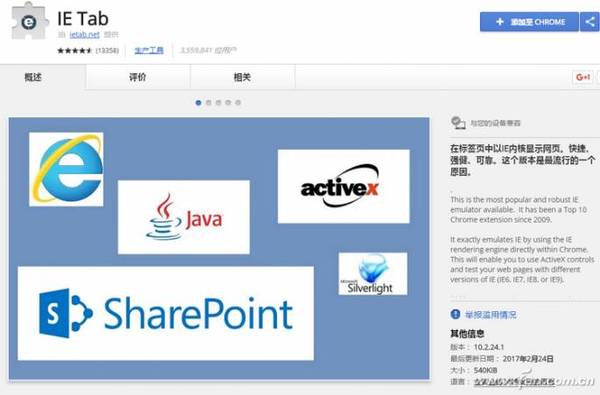Click the Java logo image
The image size is (600, 395).
184,217
